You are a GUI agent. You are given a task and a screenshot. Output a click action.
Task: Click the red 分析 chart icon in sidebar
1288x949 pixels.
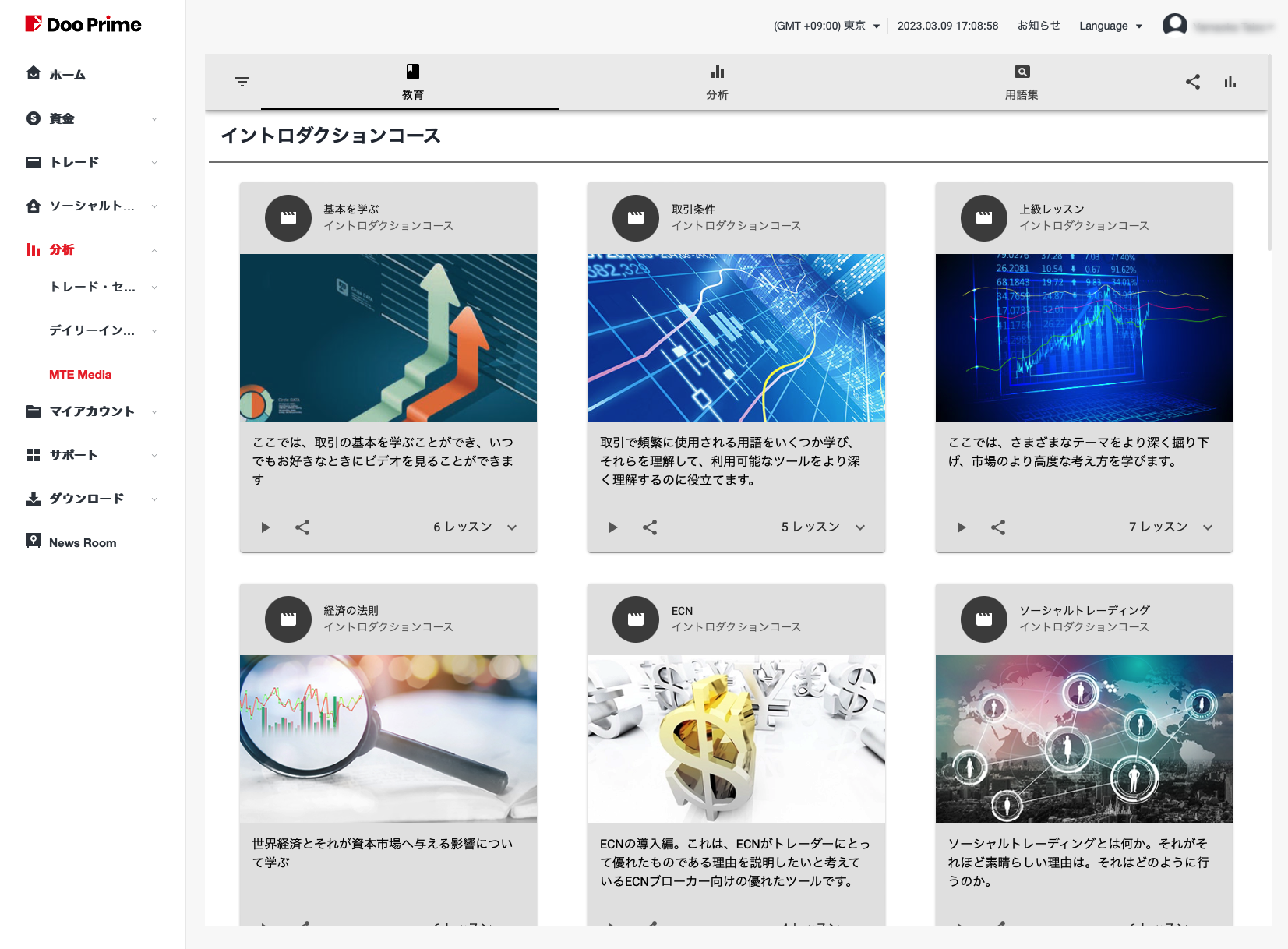[34, 249]
